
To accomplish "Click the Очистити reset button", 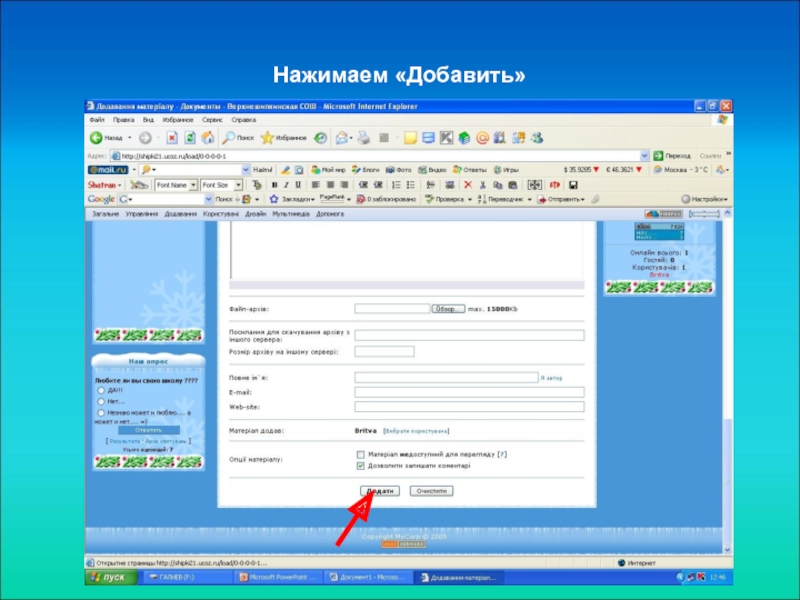I will [x=431, y=491].
